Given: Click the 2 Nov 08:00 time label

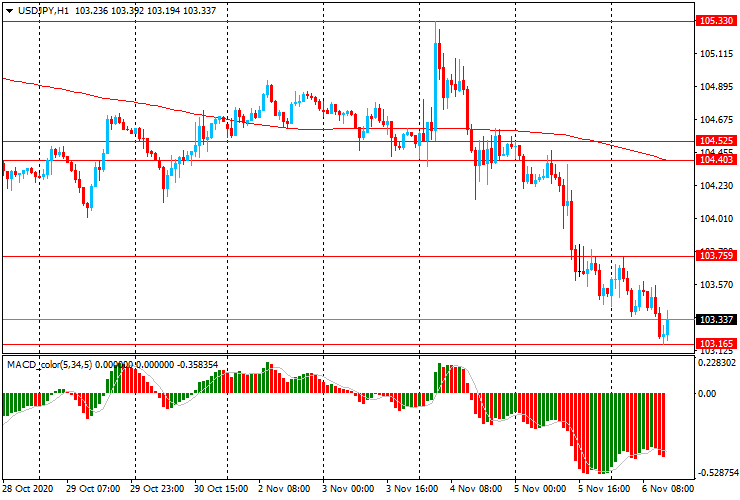Looking at the screenshot, I should pyautogui.click(x=284, y=489).
